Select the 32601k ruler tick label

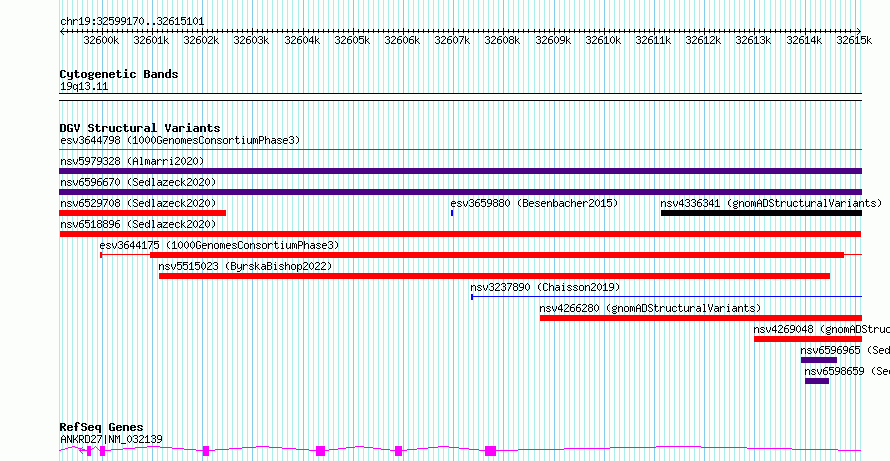click(x=151, y=40)
